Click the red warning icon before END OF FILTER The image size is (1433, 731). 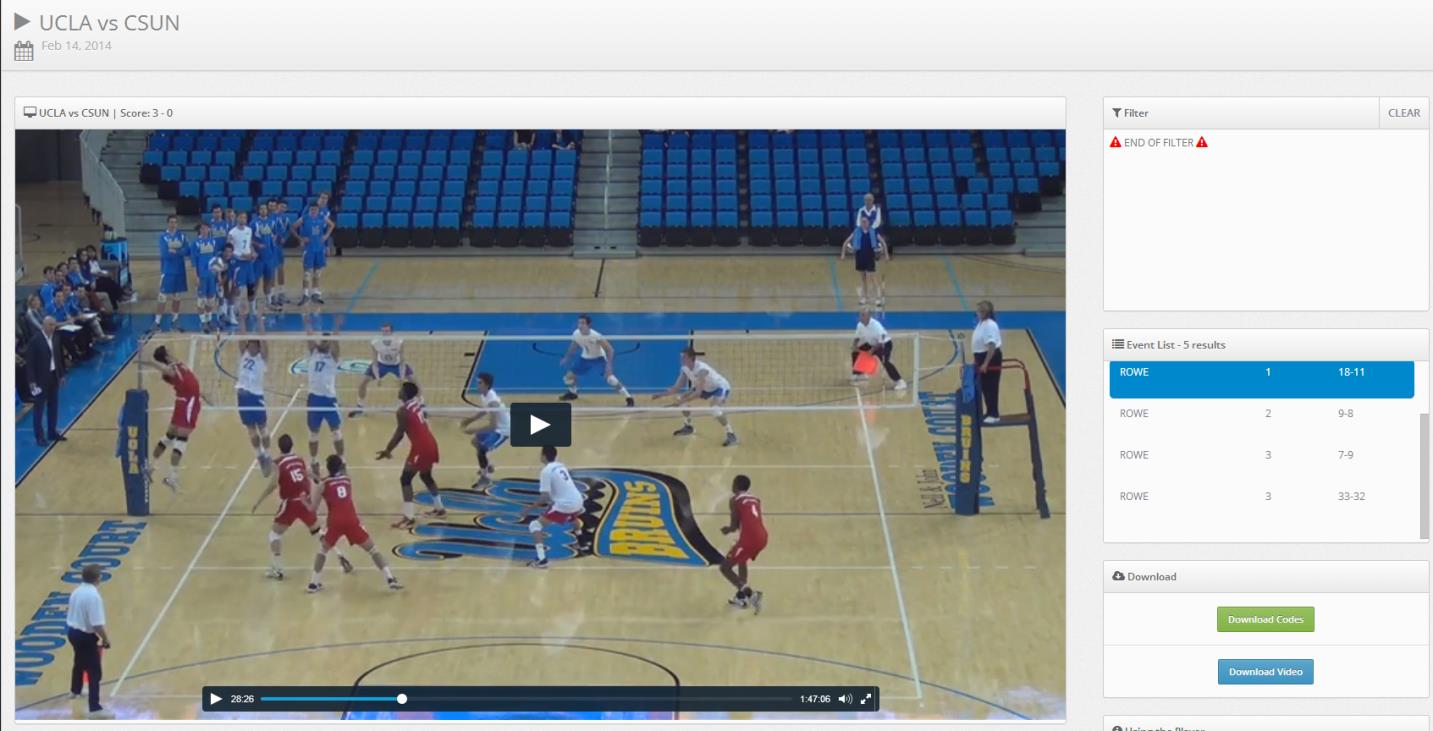click(1115, 143)
